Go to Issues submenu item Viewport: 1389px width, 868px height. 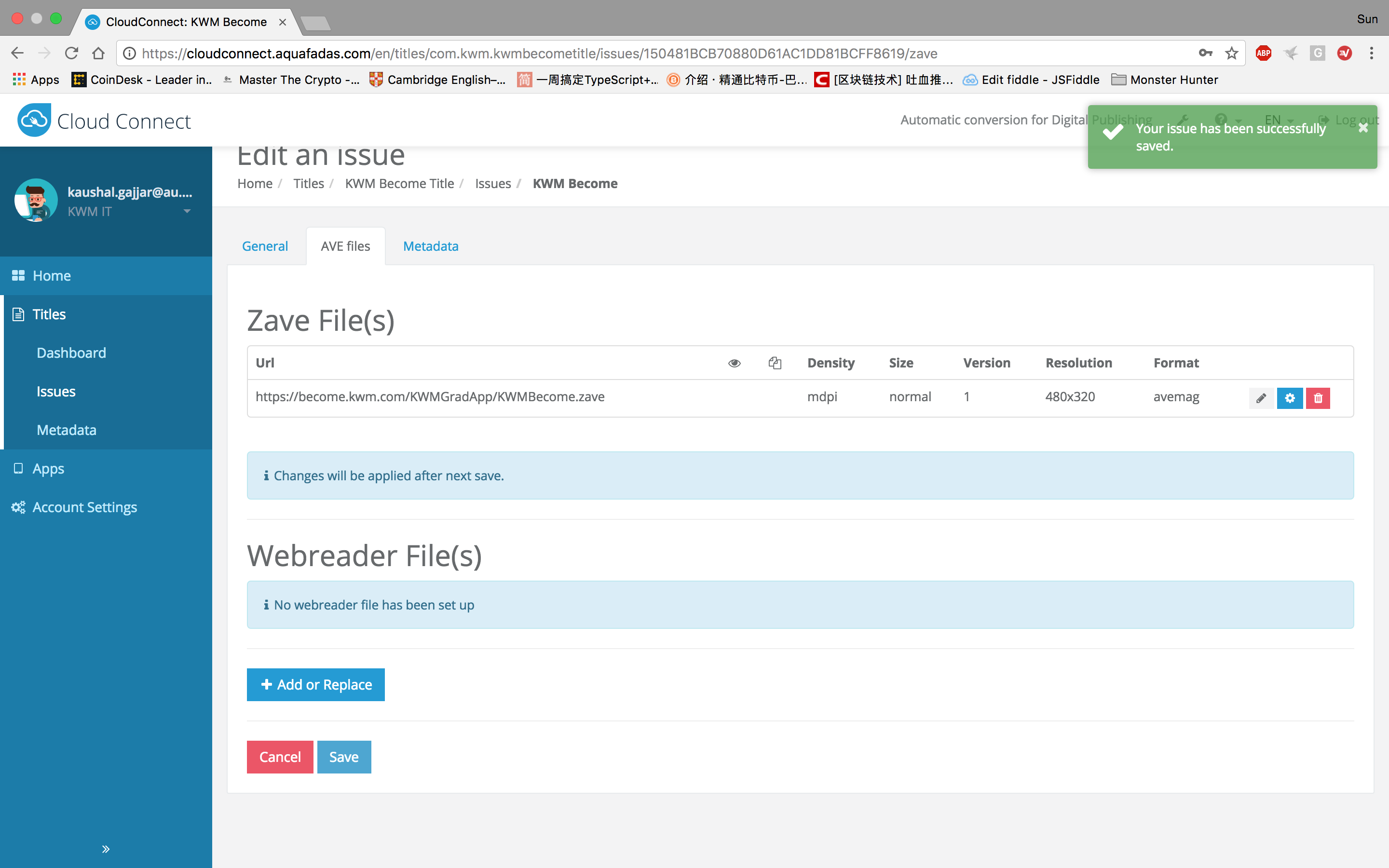click(56, 391)
